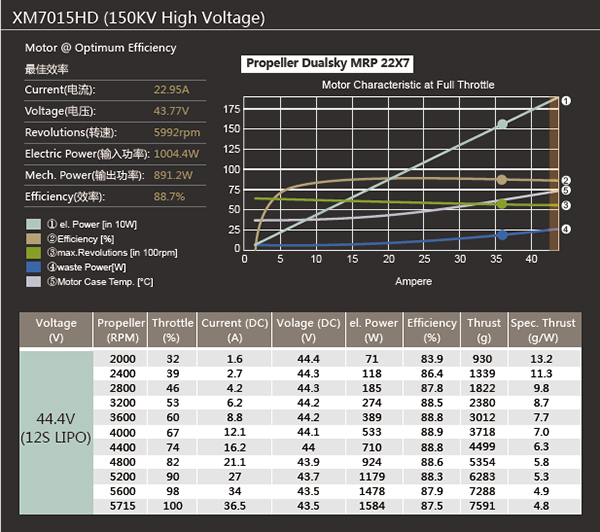Click circled marker 1 at chart's top right
This screenshot has width=600, height=532.
pos(566,101)
